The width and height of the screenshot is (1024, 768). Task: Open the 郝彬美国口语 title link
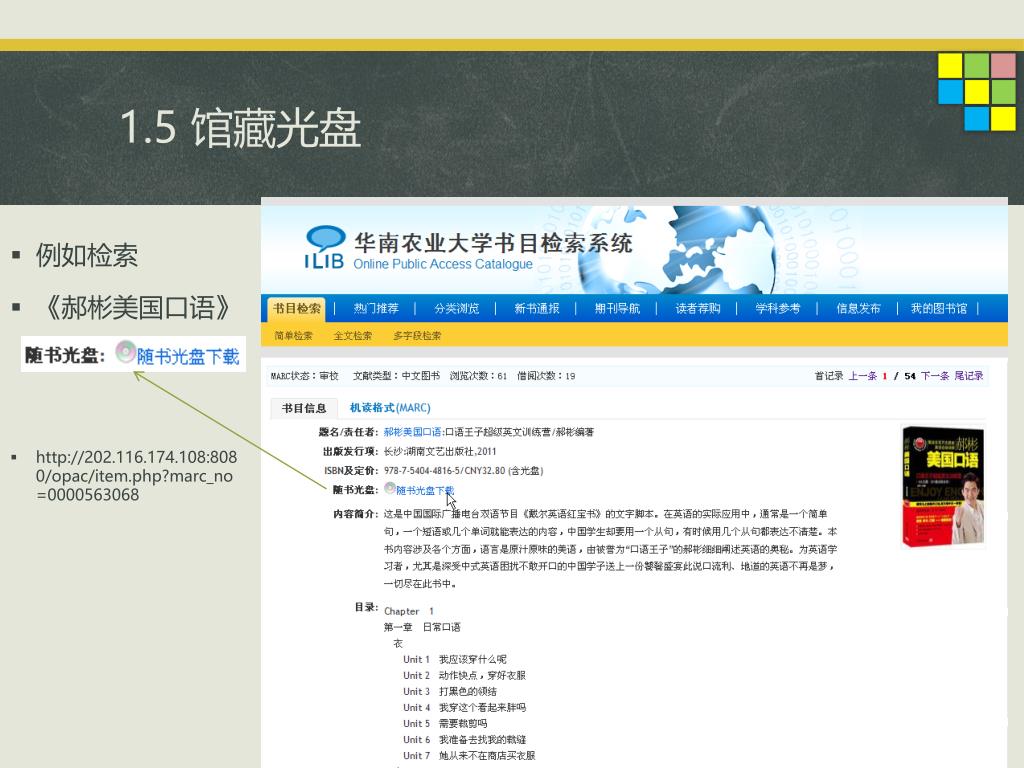412,432
